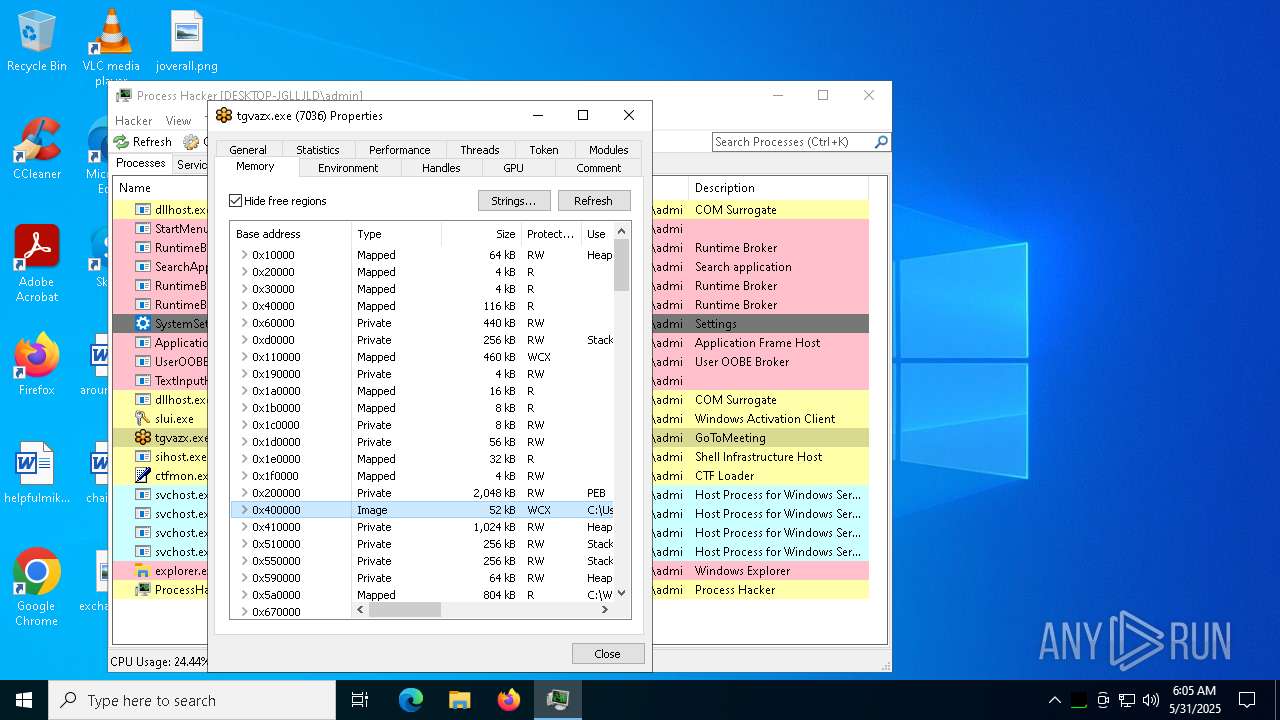Sort memory list by Type column
Image resolution: width=1280 pixels, height=720 pixels.
396,234
